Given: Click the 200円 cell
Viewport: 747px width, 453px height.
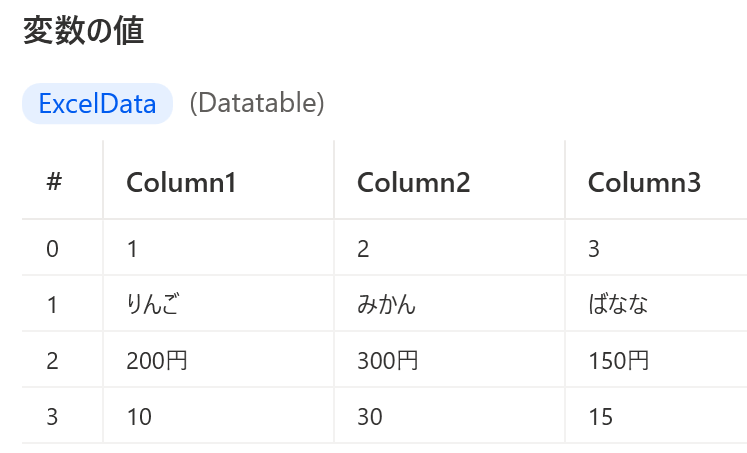Looking at the screenshot, I should pyautogui.click(x=219, y=360).
